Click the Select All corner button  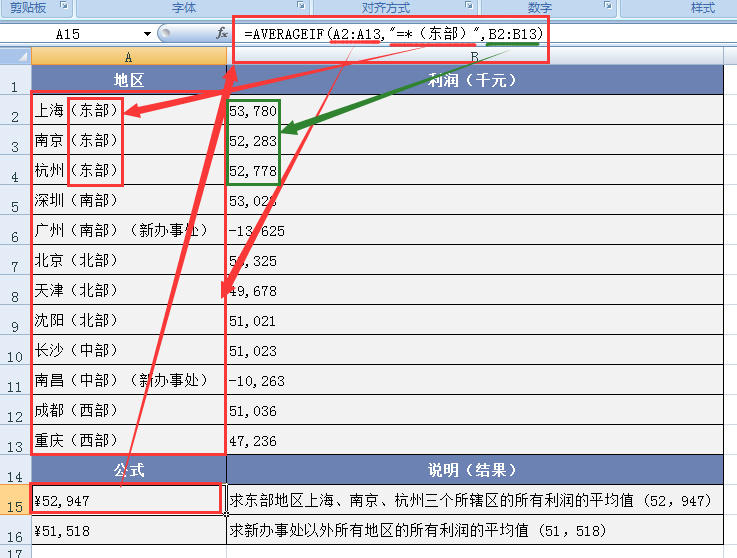pyautogui.click(x=16, y=56)
